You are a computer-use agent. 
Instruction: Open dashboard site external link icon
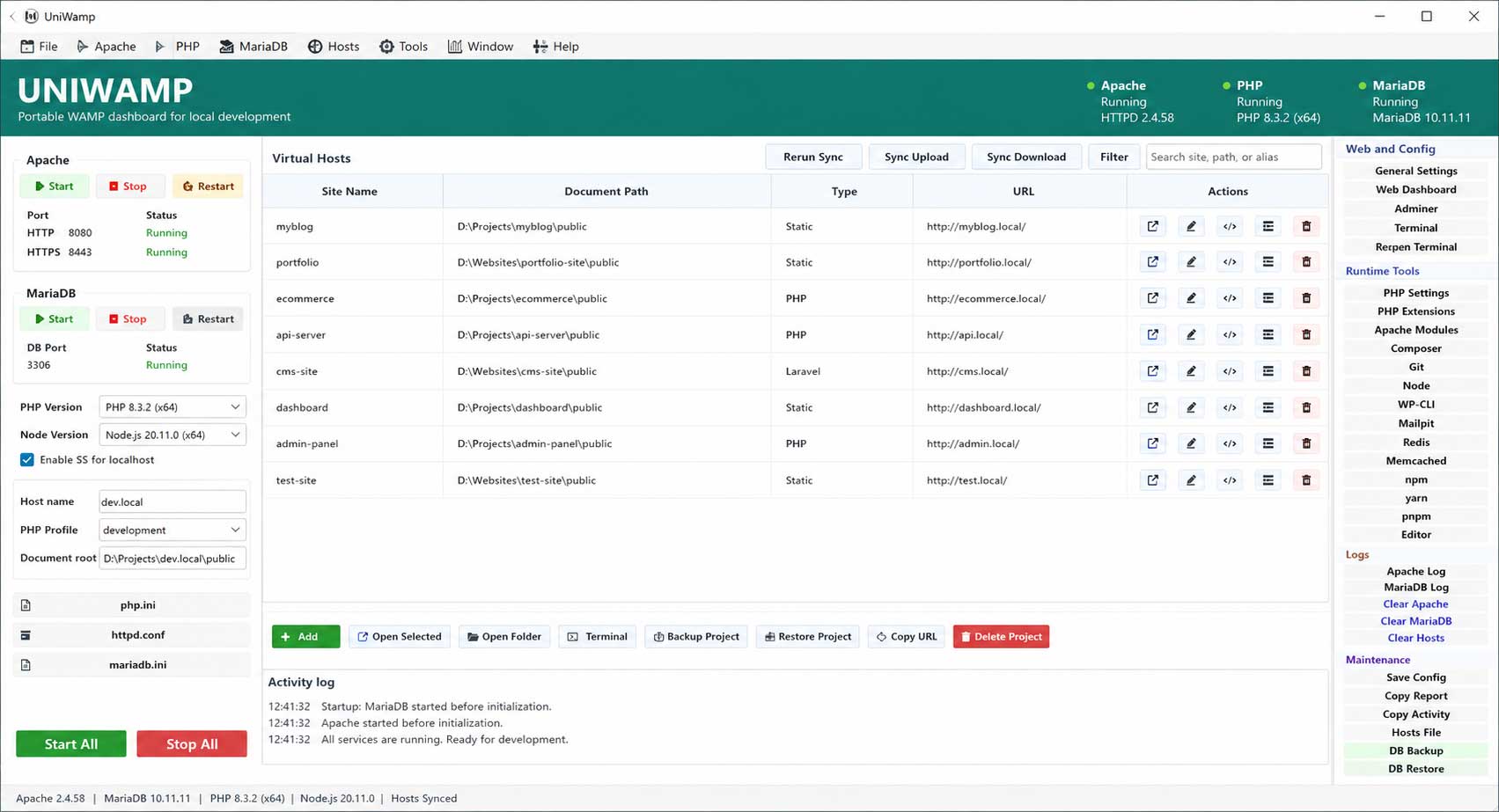click(x=1152, y=407)
